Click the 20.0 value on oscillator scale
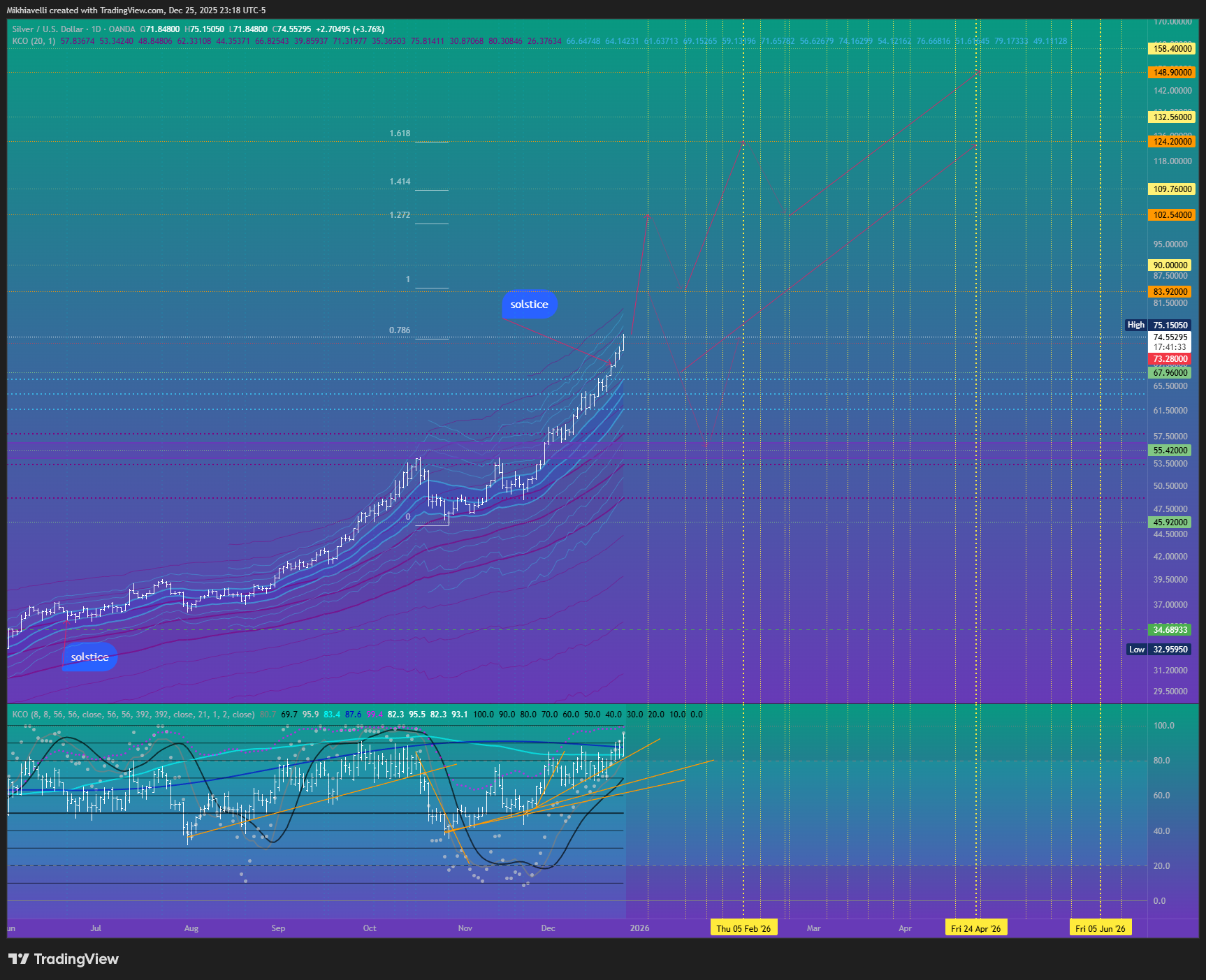 pos(1161,866)
